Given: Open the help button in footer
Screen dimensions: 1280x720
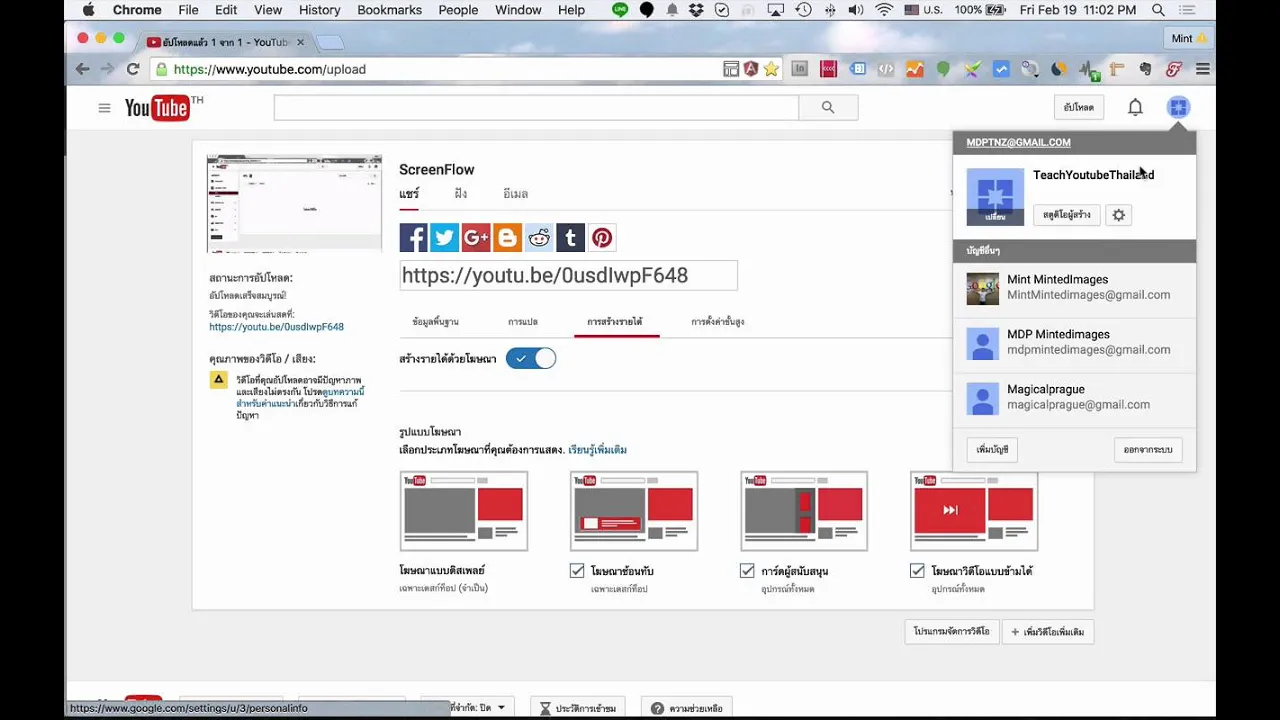Looking at the screenshot, I should point(687,708).
